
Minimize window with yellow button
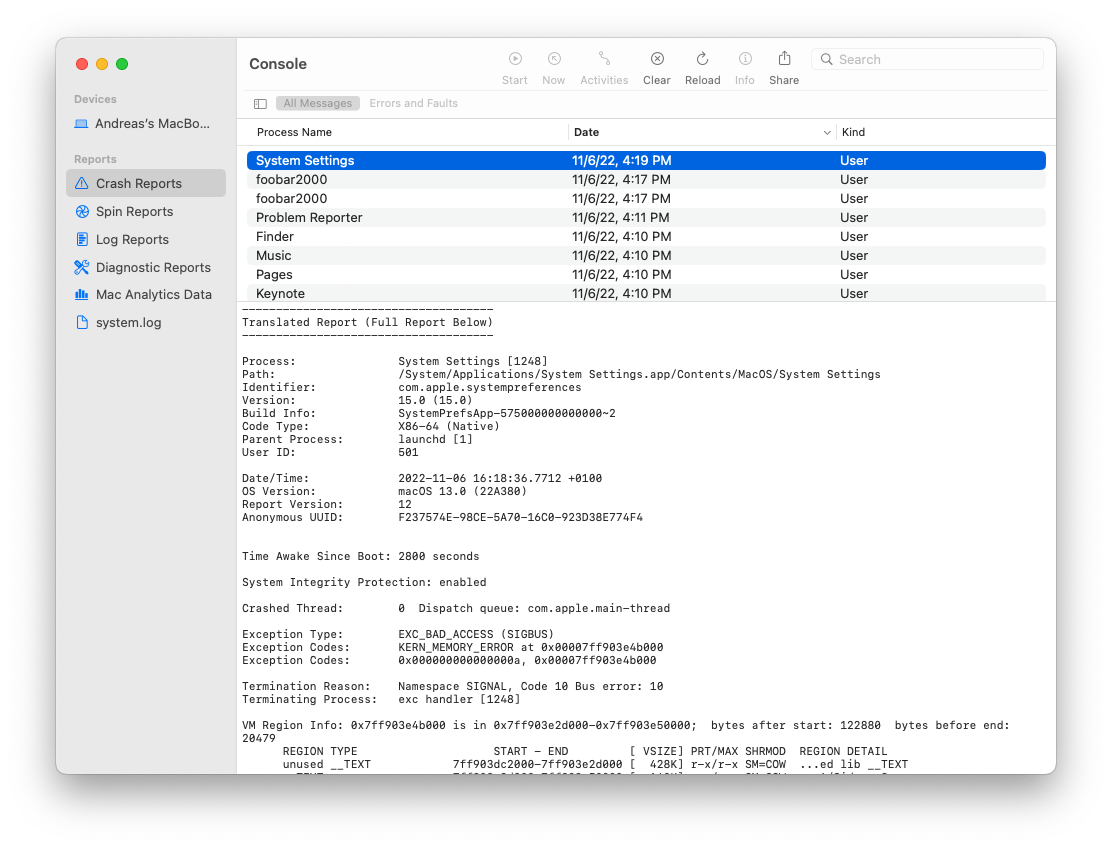pos(102,64)
